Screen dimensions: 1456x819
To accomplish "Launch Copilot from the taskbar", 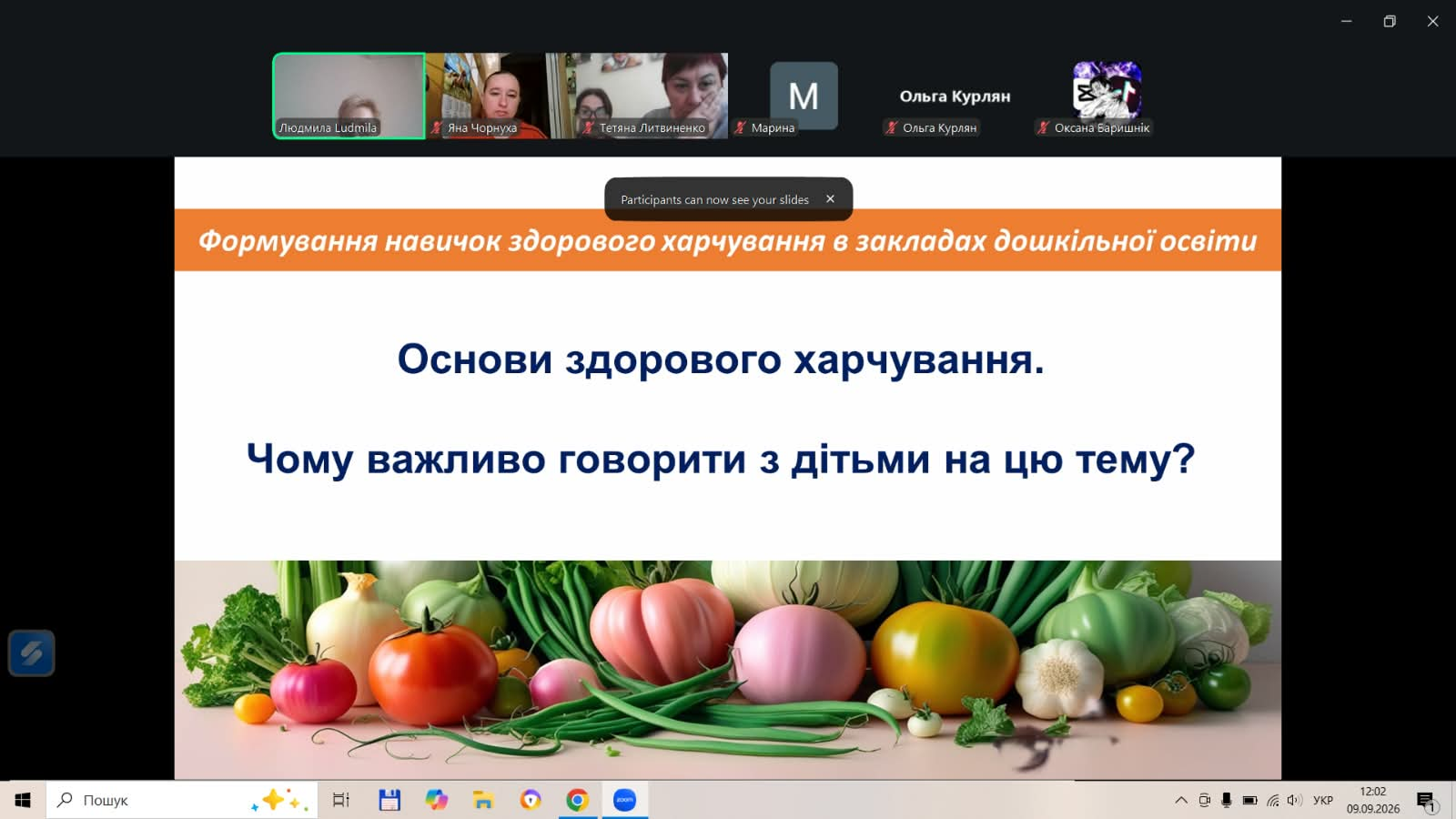I will coord(437,800).
